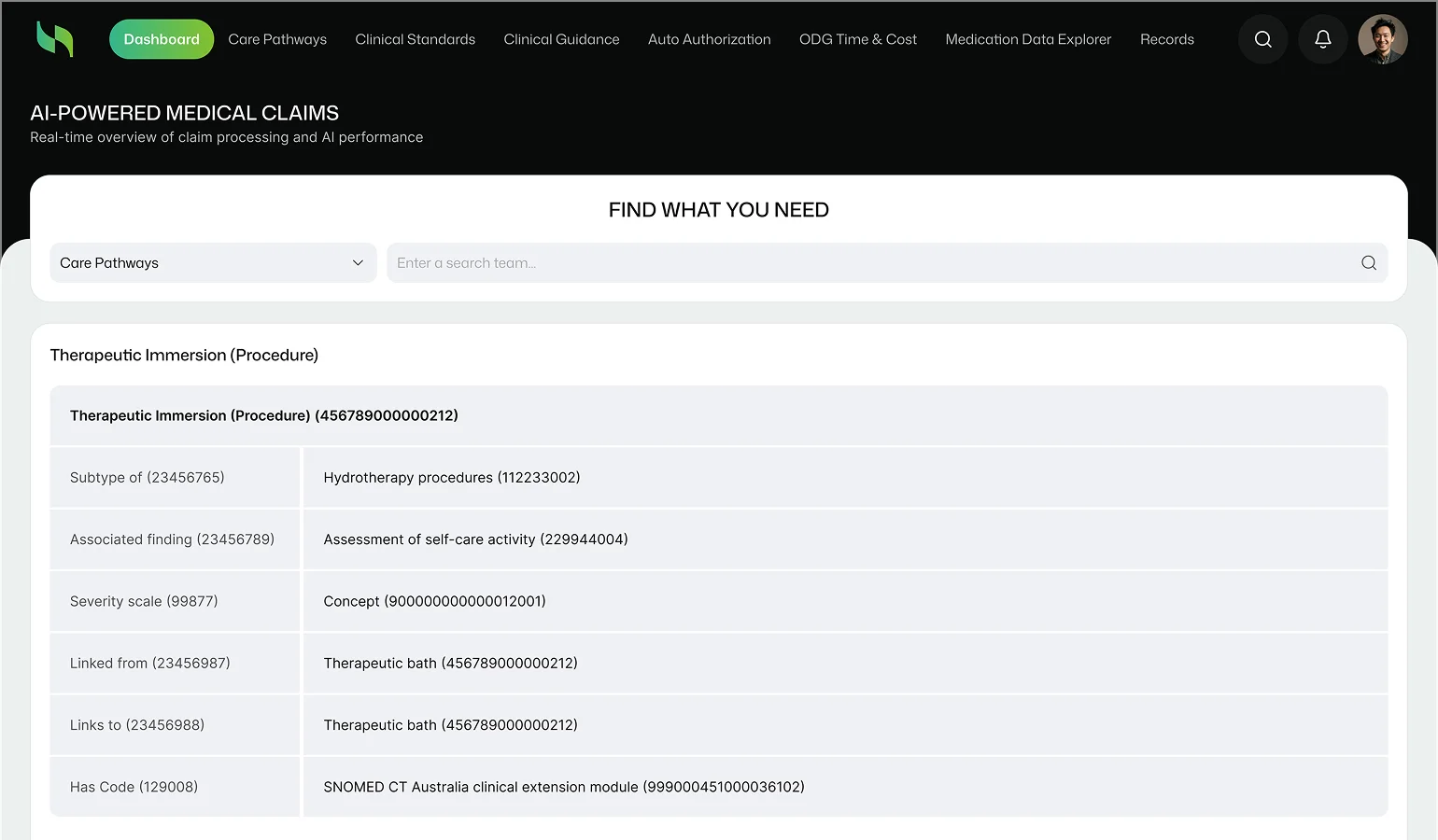Click the SNOMED CT Australia extension module value
Viewport: 1438px width, 840px height.
point(563,787)
